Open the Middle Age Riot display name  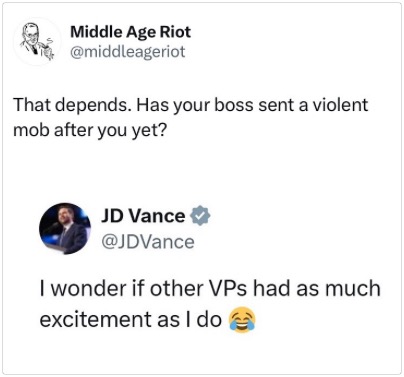pyautogui.click(x=131, y=32)
